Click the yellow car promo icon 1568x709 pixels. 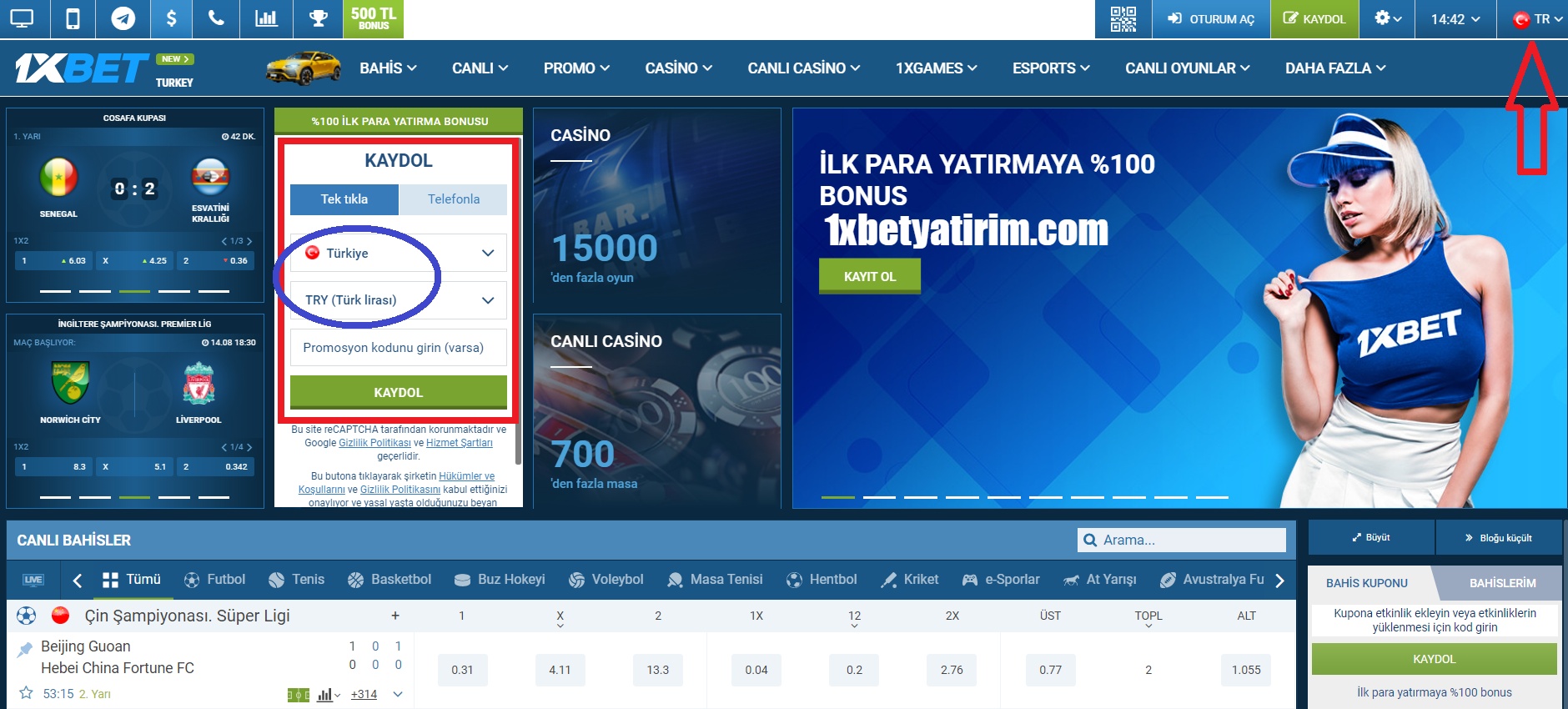(x=304, y=68)
